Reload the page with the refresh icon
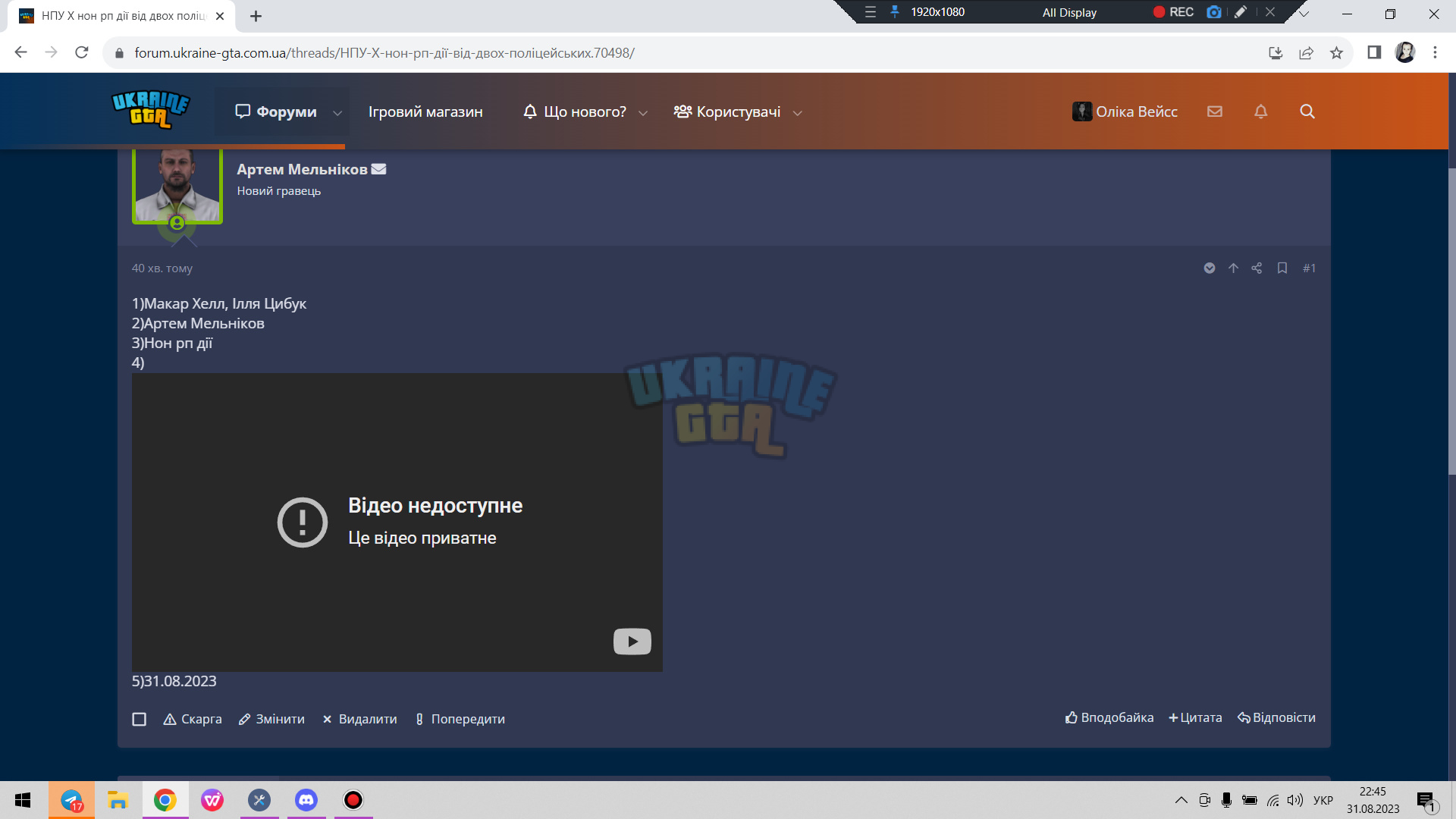The image size is (1456, 819). (x=82, y=52)
